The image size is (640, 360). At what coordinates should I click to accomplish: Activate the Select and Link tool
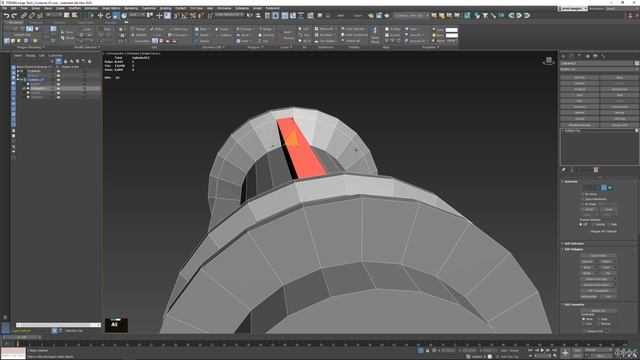click(23, 16)
